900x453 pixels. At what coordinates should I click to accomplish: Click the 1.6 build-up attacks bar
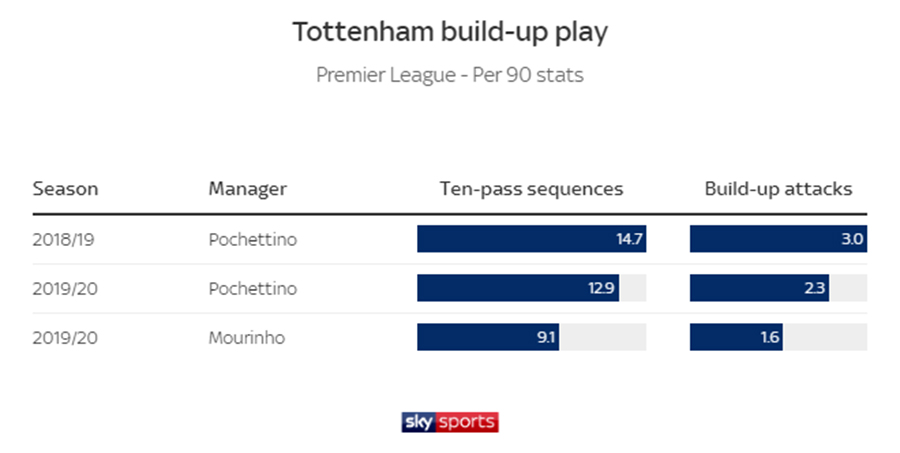[736, 337]
